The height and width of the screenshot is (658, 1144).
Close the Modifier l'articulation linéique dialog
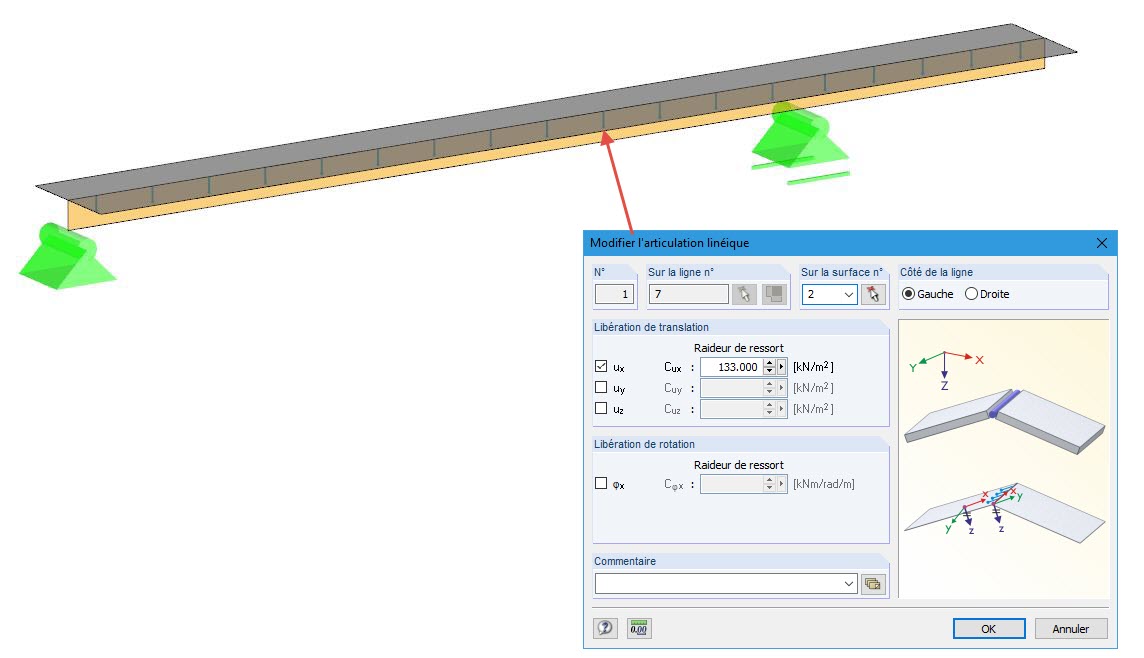(1102, 243)
